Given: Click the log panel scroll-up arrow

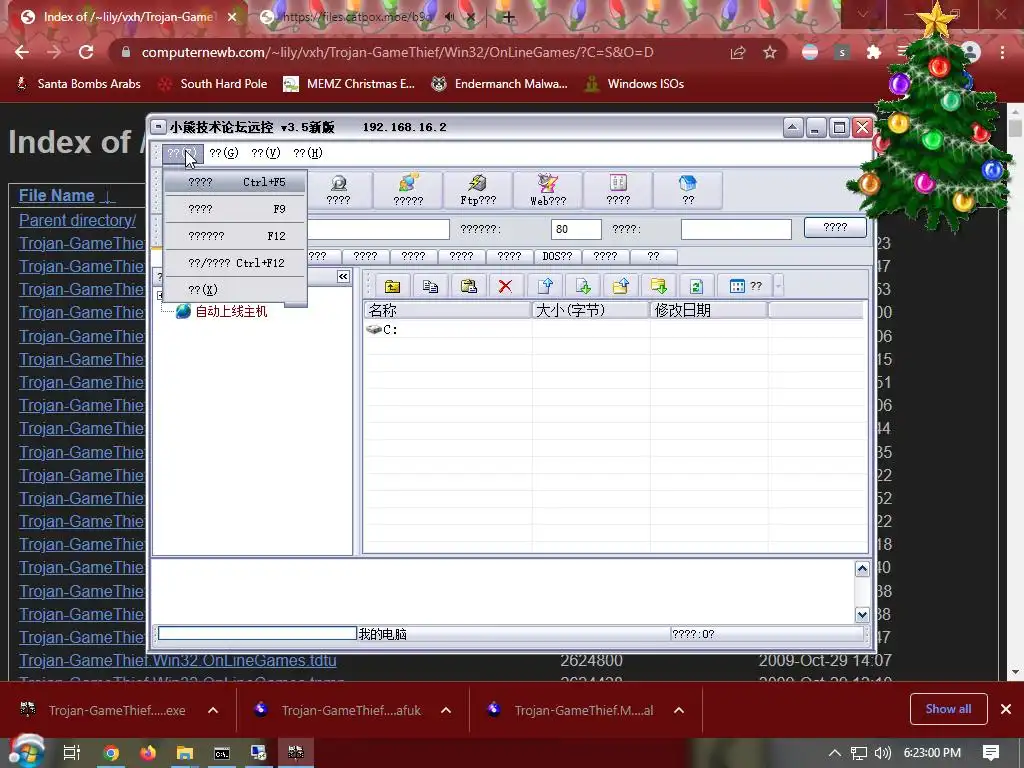Looking at the screenshot, I should coord(862,569).
